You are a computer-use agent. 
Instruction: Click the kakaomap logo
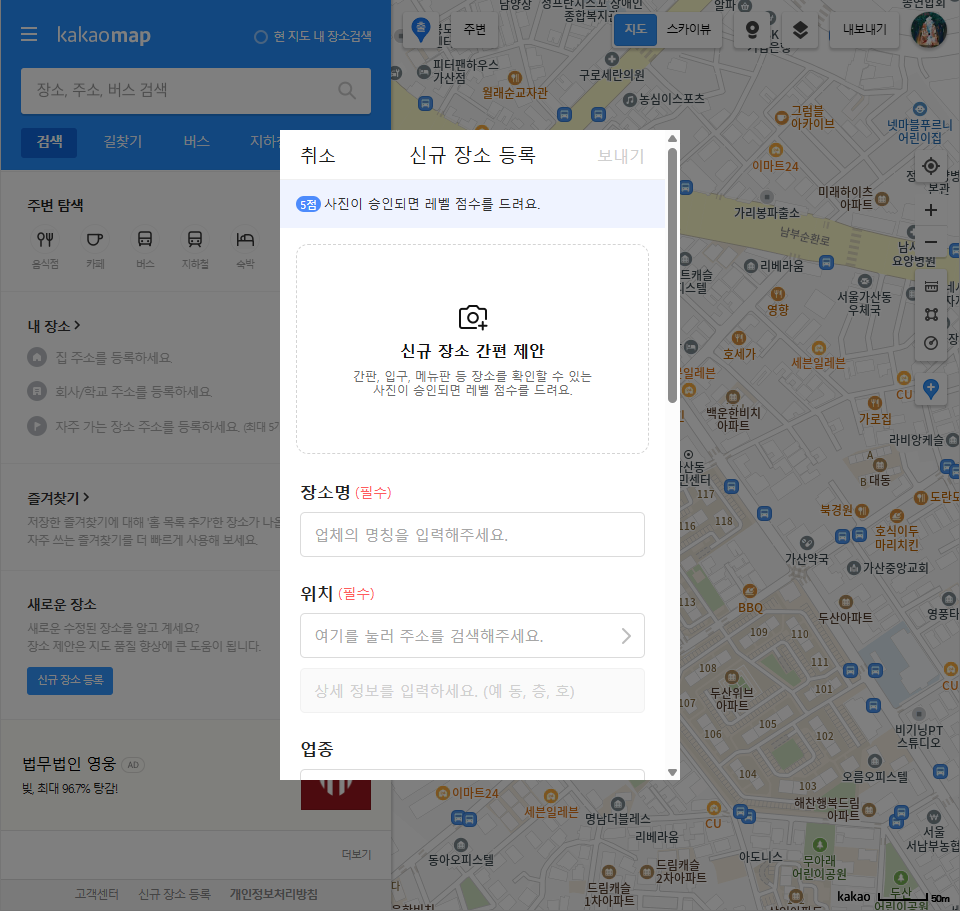(103, 35)
